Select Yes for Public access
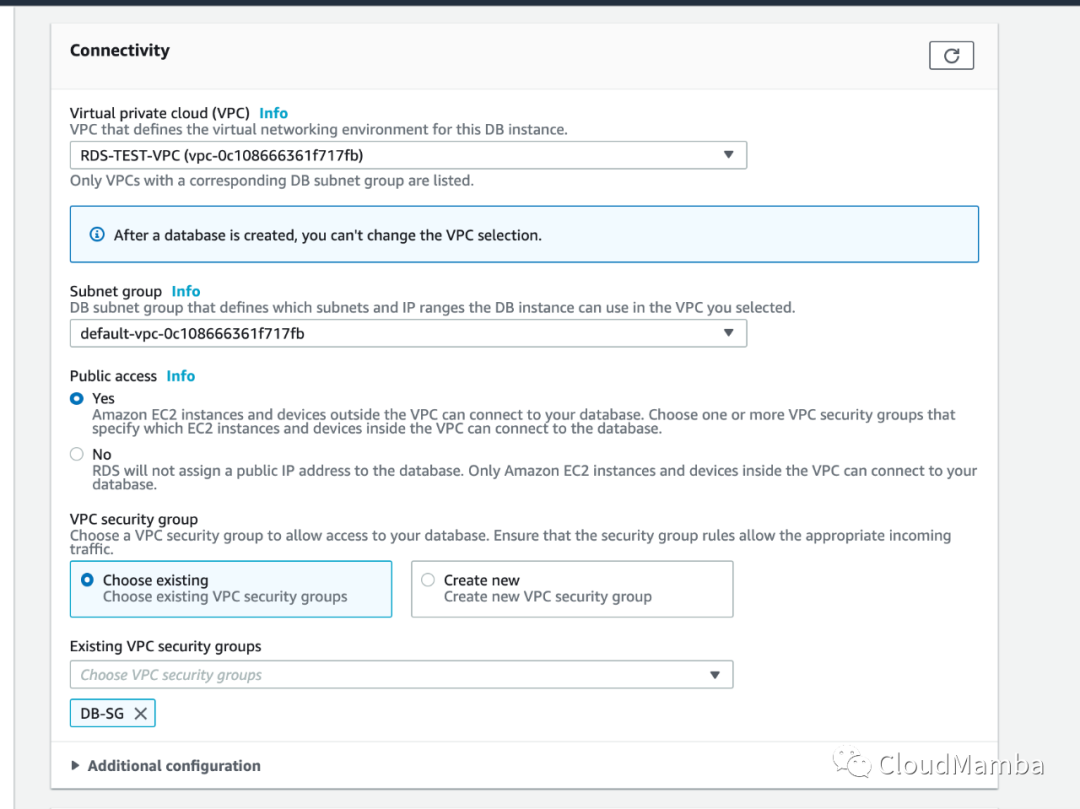This screenshot has width=1080, height=809. click(77, 398)
